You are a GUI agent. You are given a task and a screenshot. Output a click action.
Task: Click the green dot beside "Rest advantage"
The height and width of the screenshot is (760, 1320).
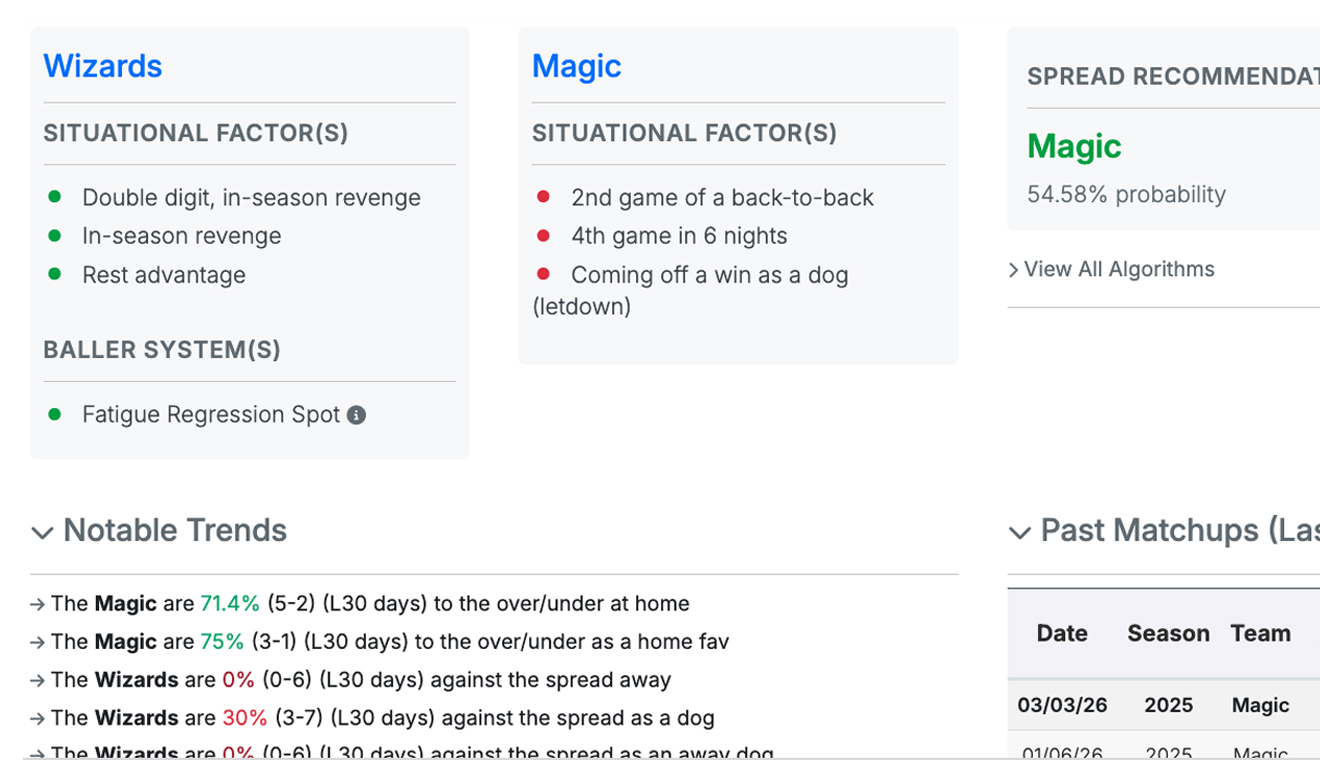pyautogui.click(x=55, y=273)
